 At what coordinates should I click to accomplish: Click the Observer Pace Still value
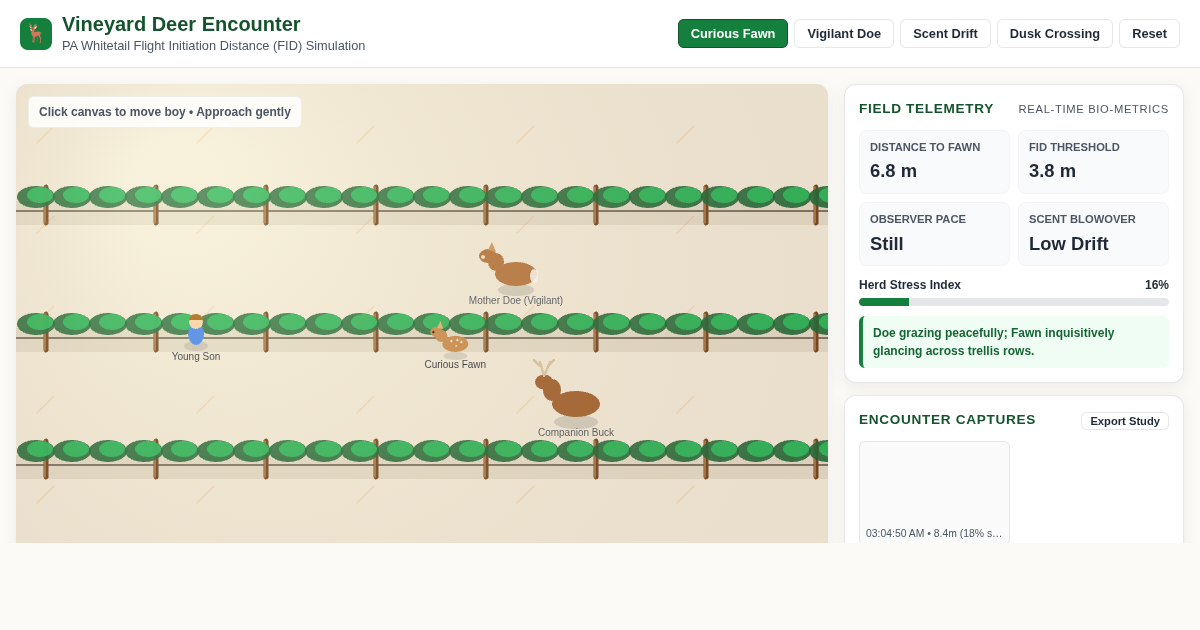coord(887,244)
